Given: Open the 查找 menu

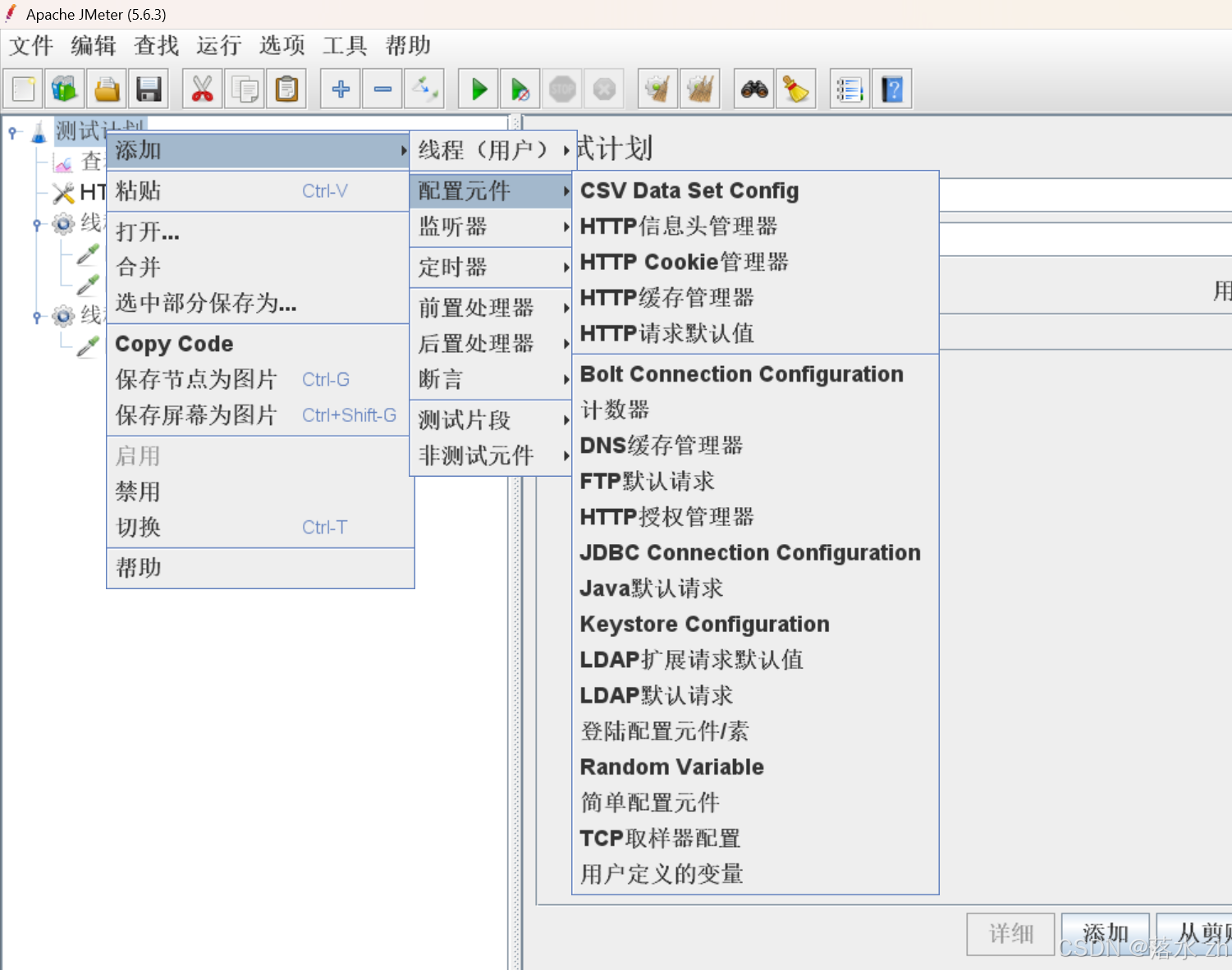Looking at the screenshot, I should pos(156,45).
